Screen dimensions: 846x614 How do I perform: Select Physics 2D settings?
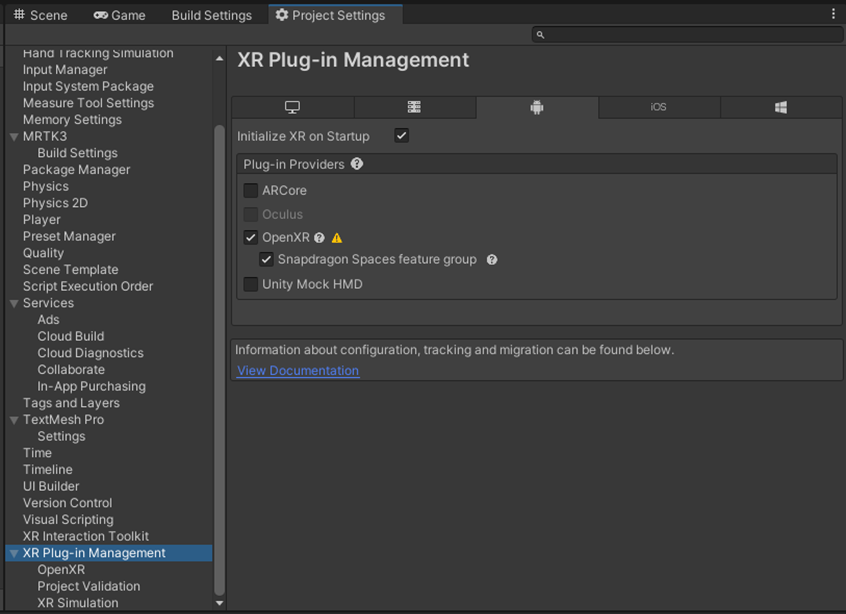point(55,203)
